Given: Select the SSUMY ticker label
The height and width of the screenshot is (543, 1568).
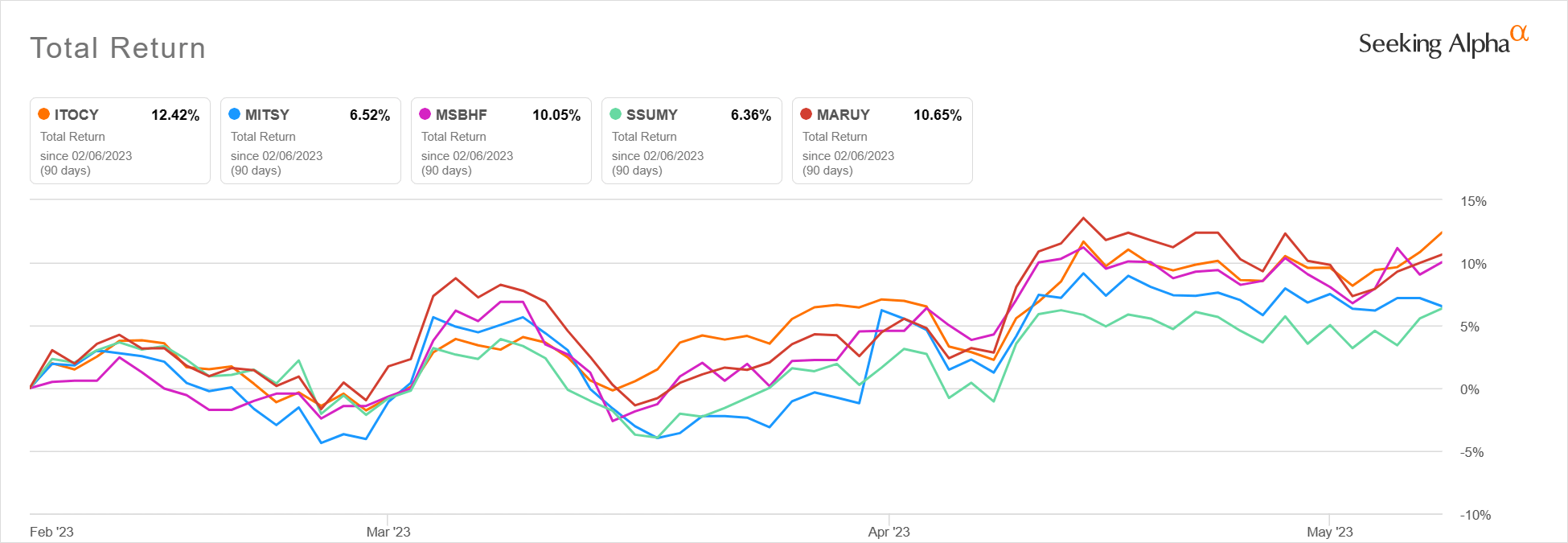Looking at the screenshot, I should [x=652, y=115].
